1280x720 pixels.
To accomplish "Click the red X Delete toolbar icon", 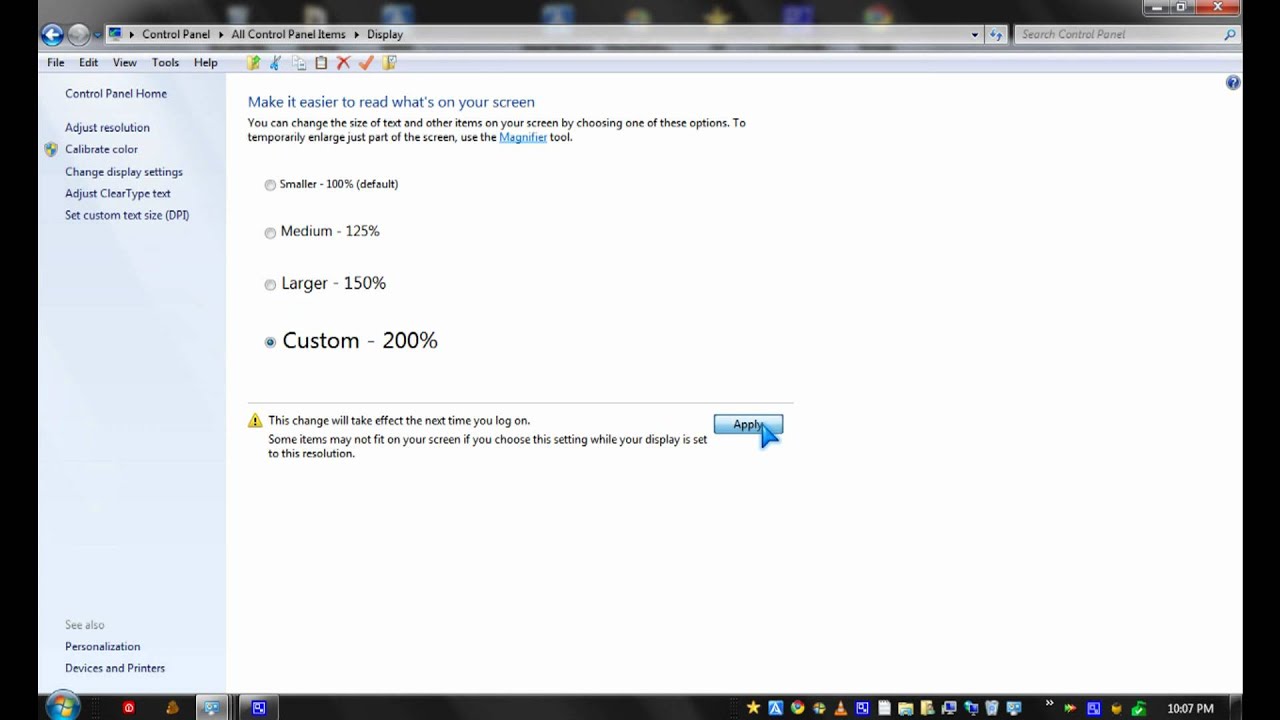I will (343, 62).
